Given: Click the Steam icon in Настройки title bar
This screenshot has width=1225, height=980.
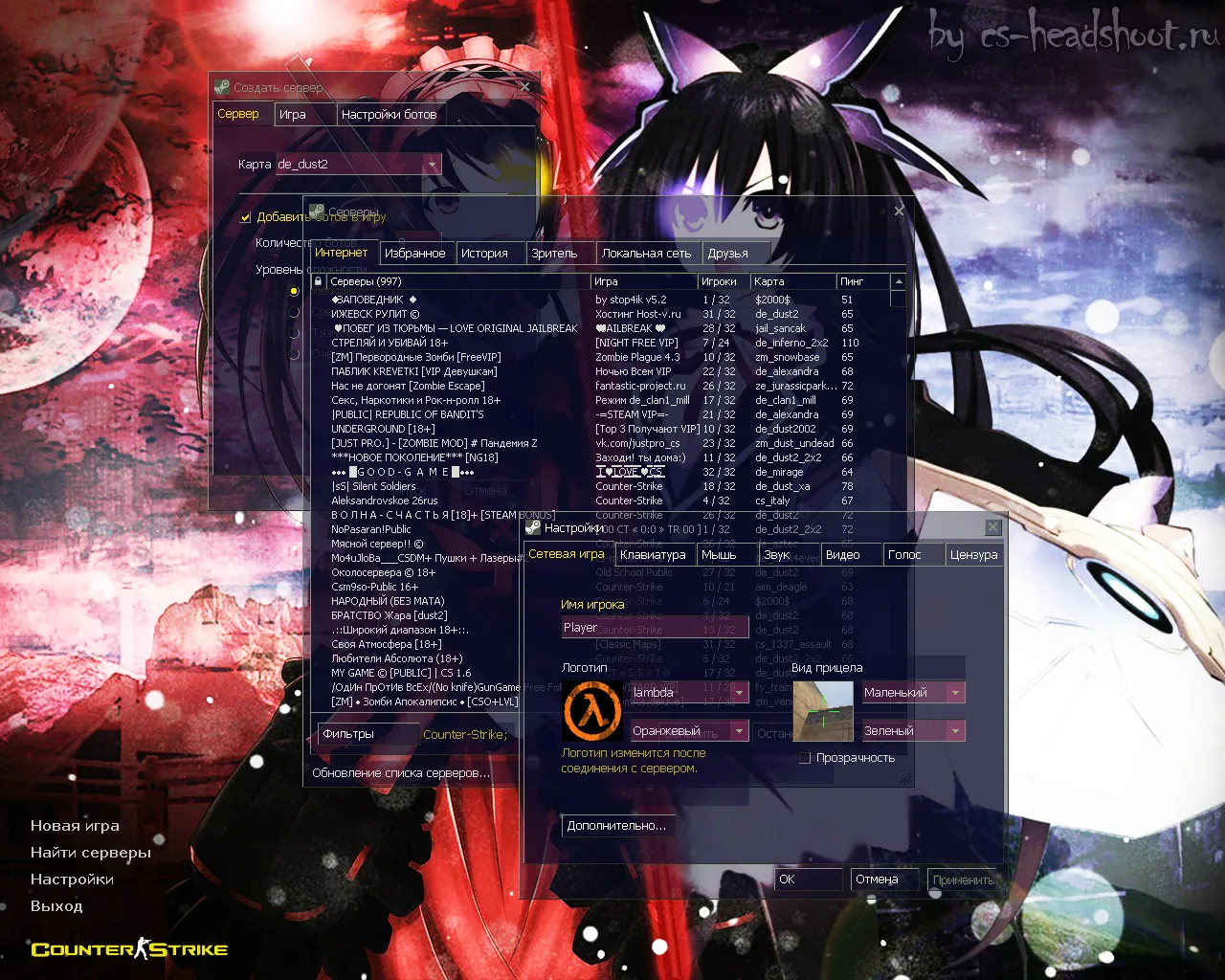Looking at the screenshot, I should [x=533, y=527].
